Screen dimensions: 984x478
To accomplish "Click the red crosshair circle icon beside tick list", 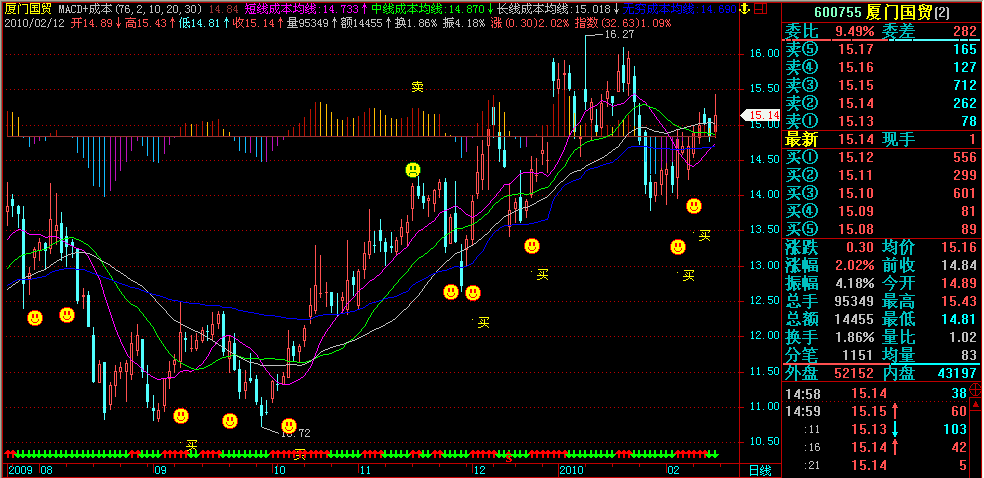I will point(976,389).
